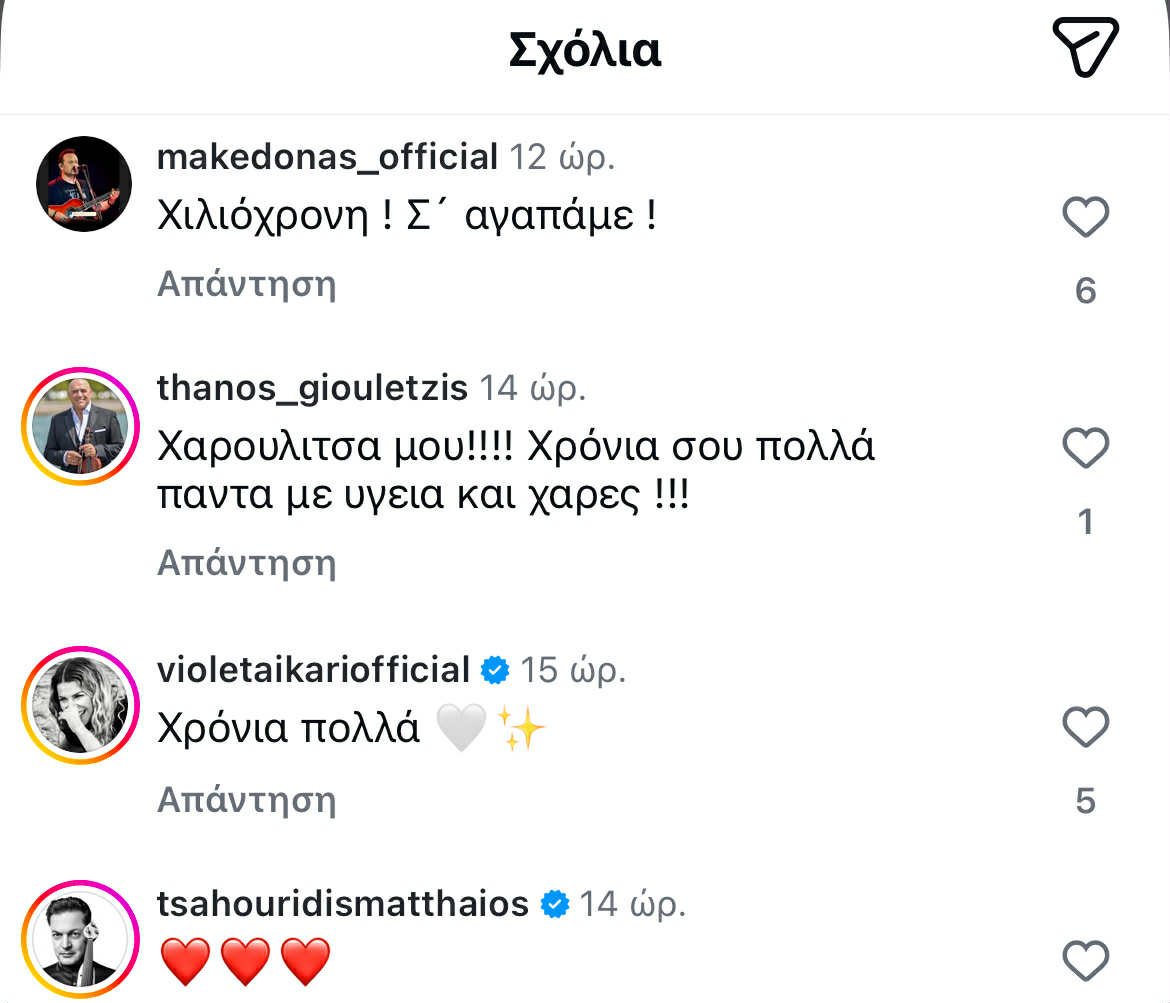Screen dimensions: 1170x1003
Task: Like violetaikariofficial's comment
Action: pyautogui.click(x=1085, y=727)
